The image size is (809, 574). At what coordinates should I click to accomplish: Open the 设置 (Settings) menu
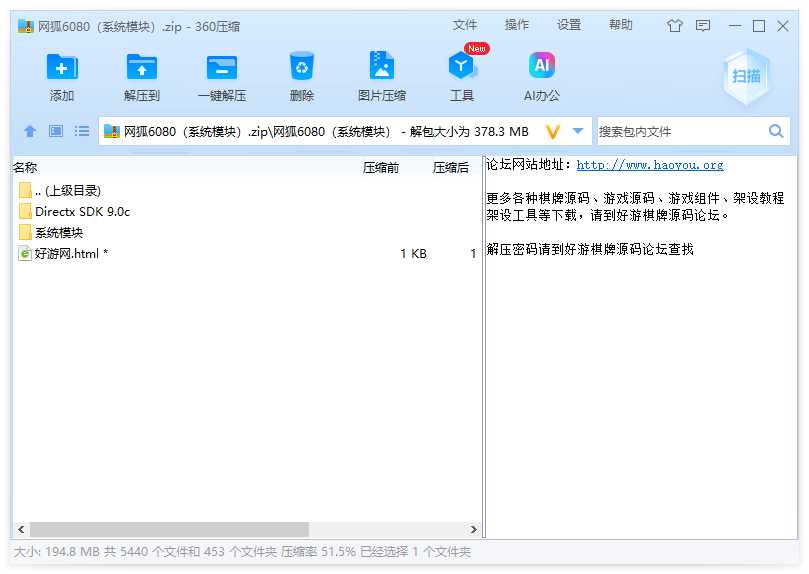[569, 25]
